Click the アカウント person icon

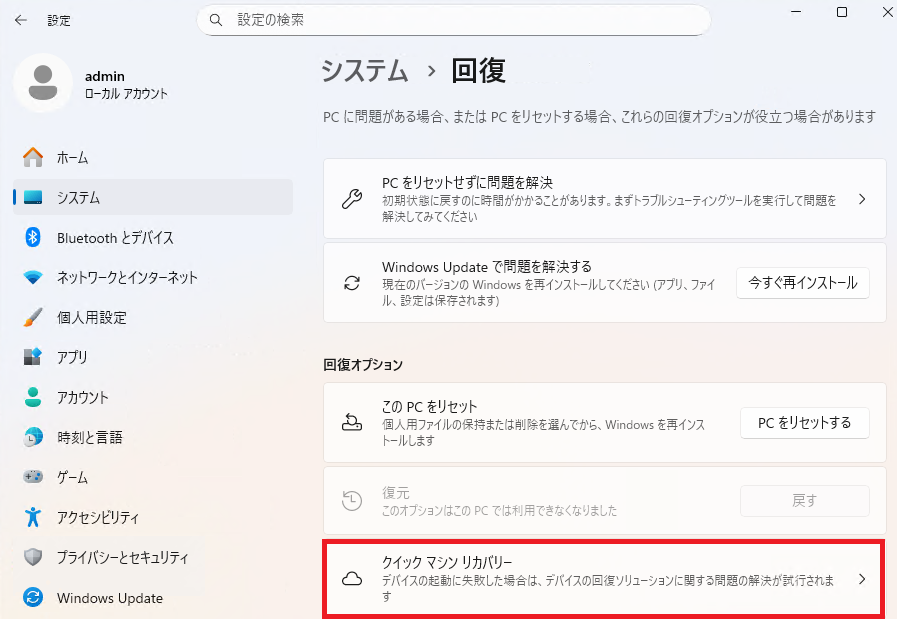coord(33,397)
